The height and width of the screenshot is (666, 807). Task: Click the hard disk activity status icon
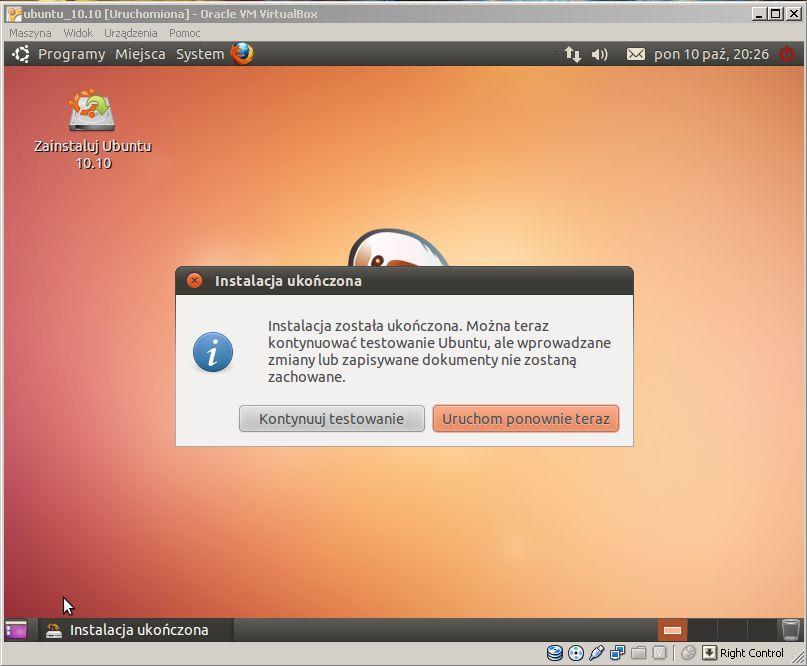click(x=554, y=653)
